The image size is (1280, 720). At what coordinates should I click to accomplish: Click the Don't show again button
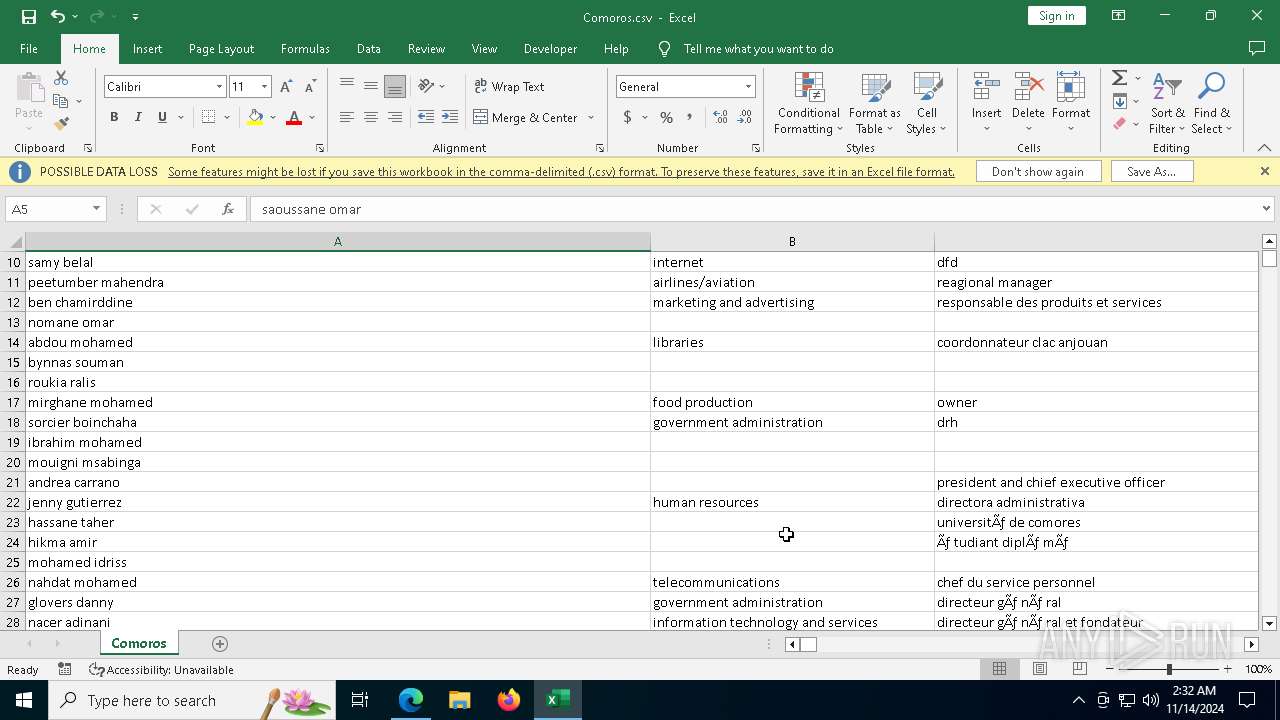click(1038, 171)
